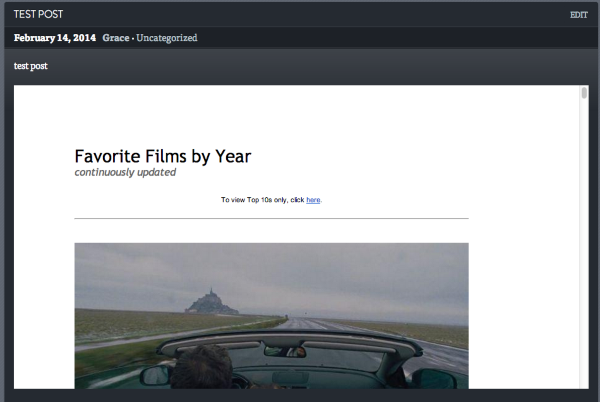Click the horizontal divider under the Top 10s text
Image resolution: width=600 pixels, height=402 pixels.
(x=271, y=218)
